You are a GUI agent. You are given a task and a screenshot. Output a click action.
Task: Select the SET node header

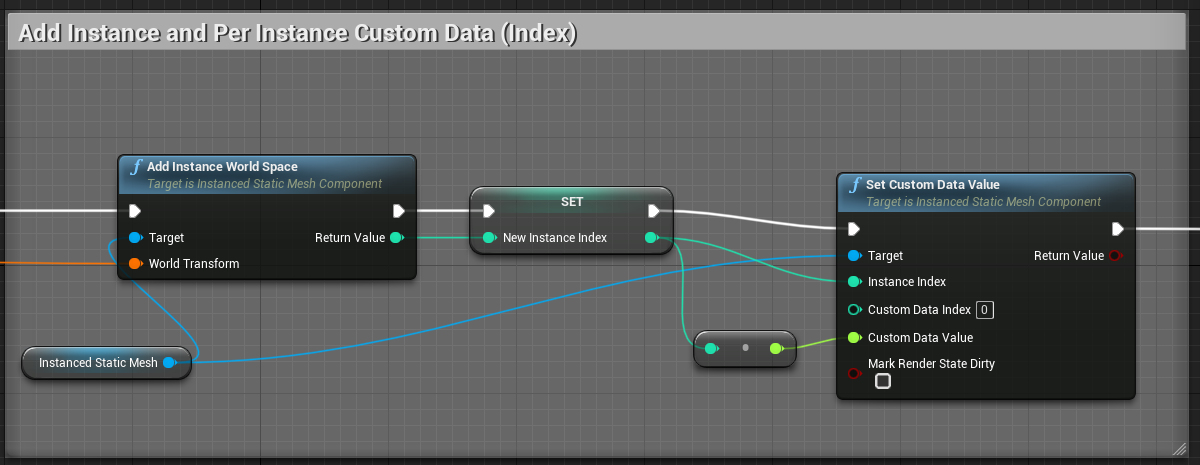tap(571, 201)
